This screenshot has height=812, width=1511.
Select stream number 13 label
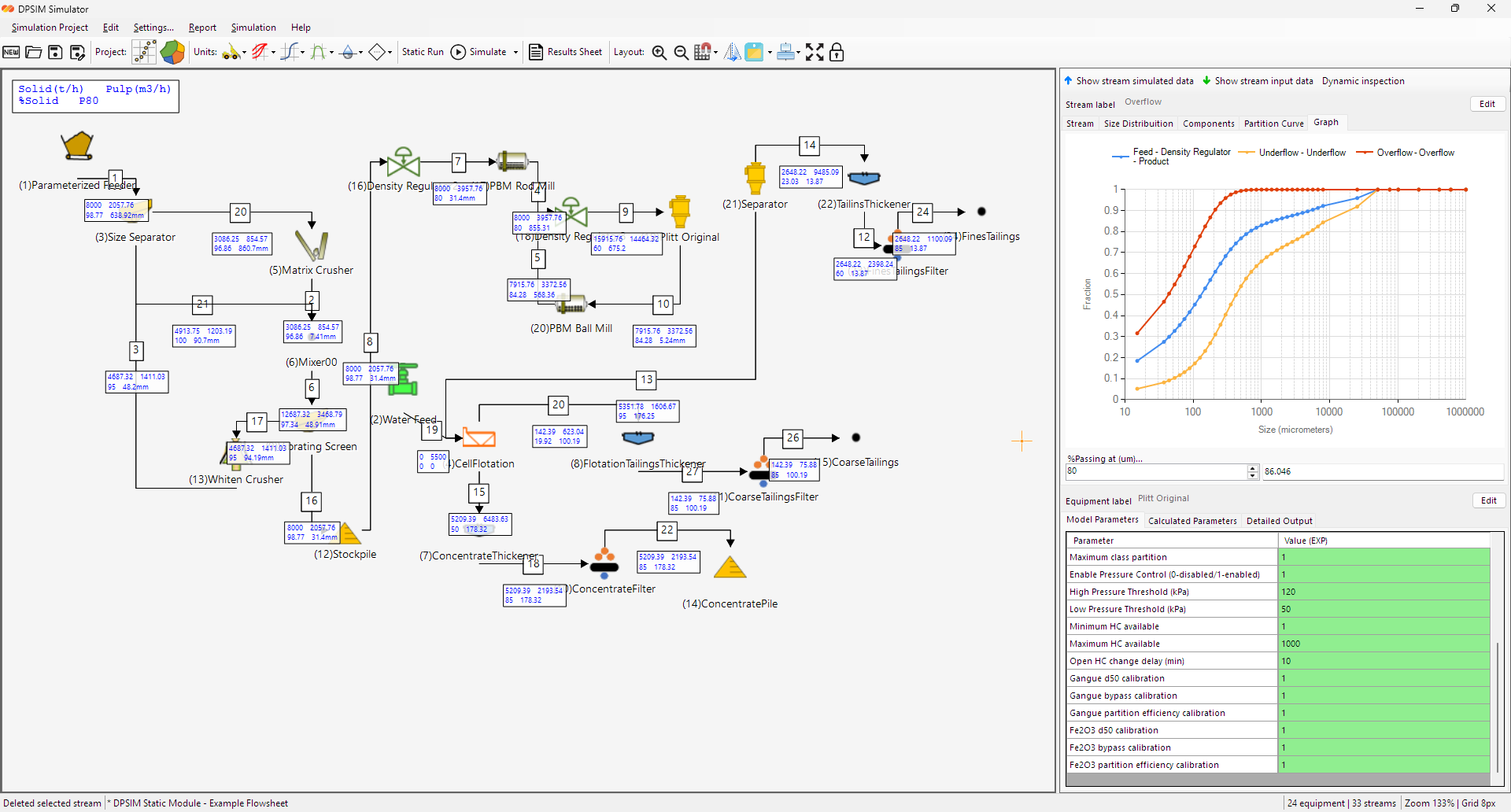[x=646, y=379]
